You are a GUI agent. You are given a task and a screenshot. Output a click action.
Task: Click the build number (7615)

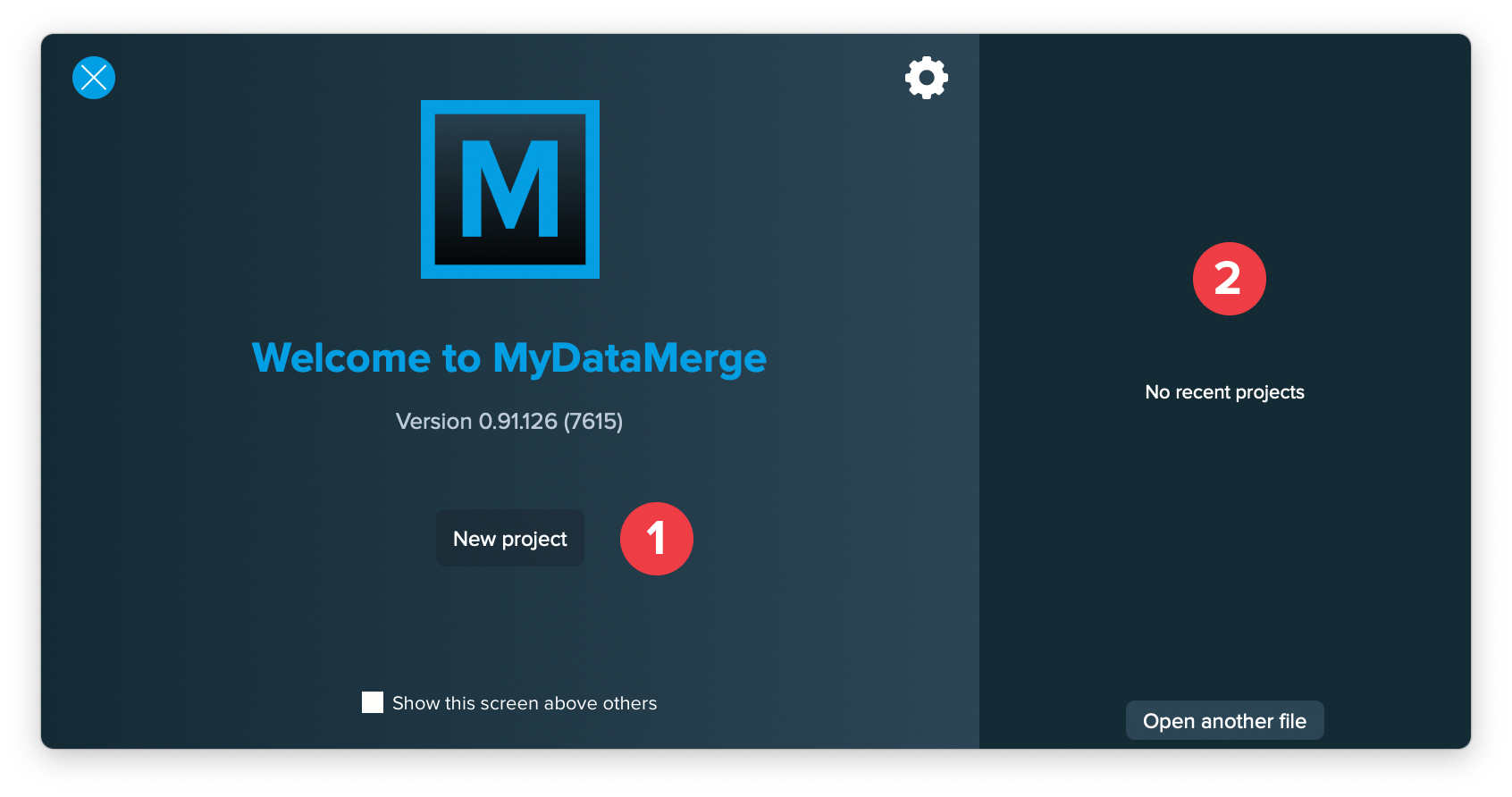click(593, 421)
